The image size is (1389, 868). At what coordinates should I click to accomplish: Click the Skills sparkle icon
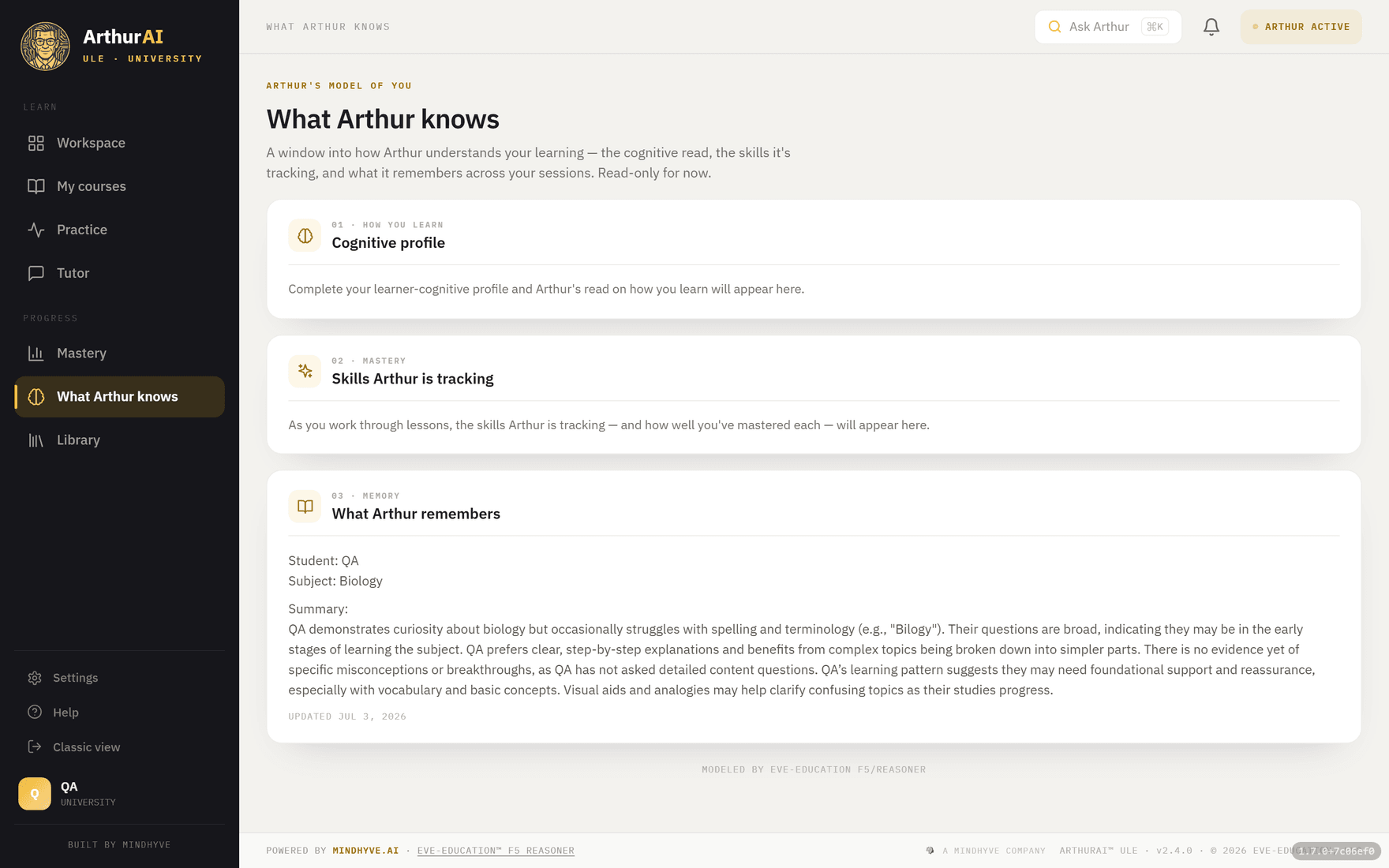pos(305,371)
